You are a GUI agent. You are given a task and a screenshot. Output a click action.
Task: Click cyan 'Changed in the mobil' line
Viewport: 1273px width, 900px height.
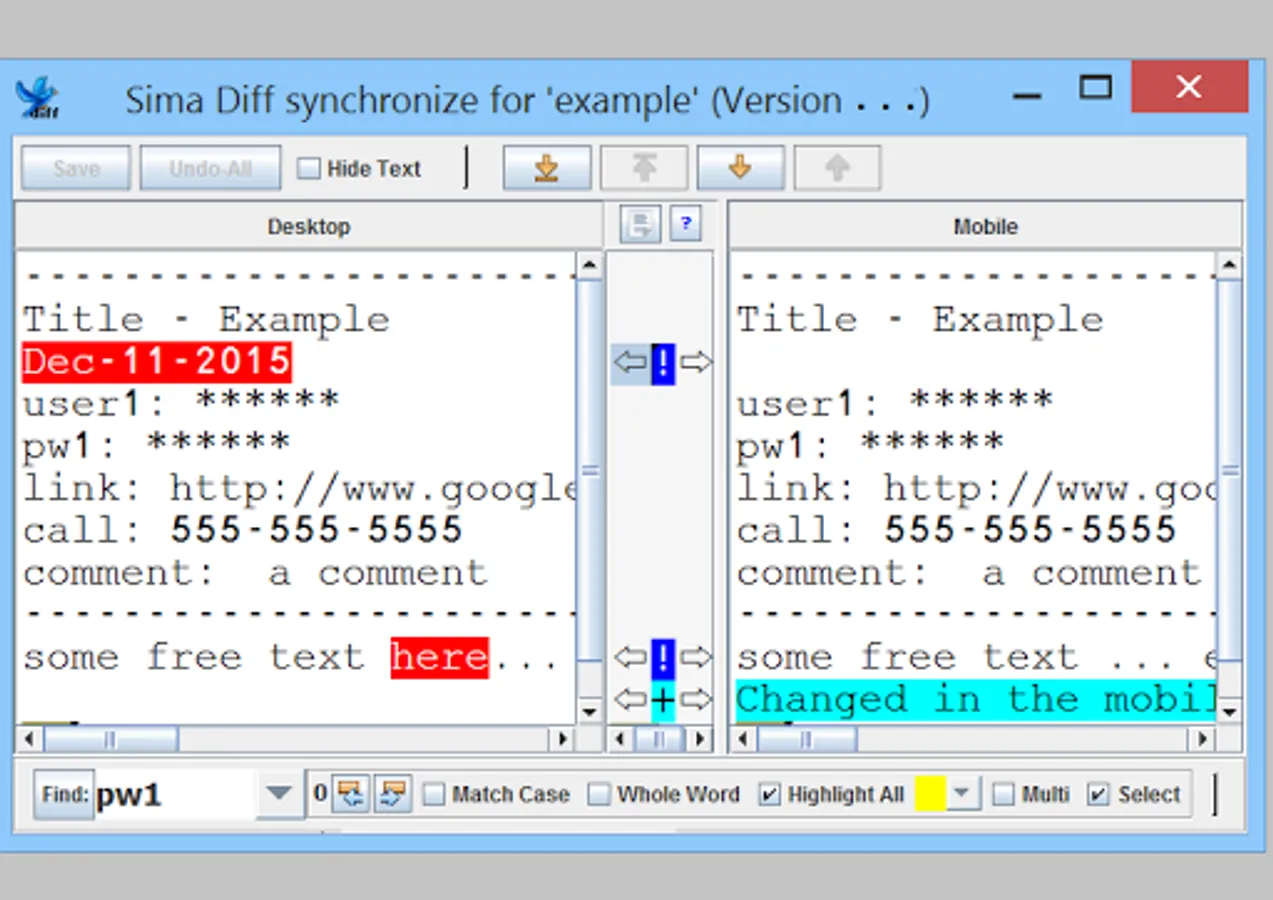click(975, 700)
